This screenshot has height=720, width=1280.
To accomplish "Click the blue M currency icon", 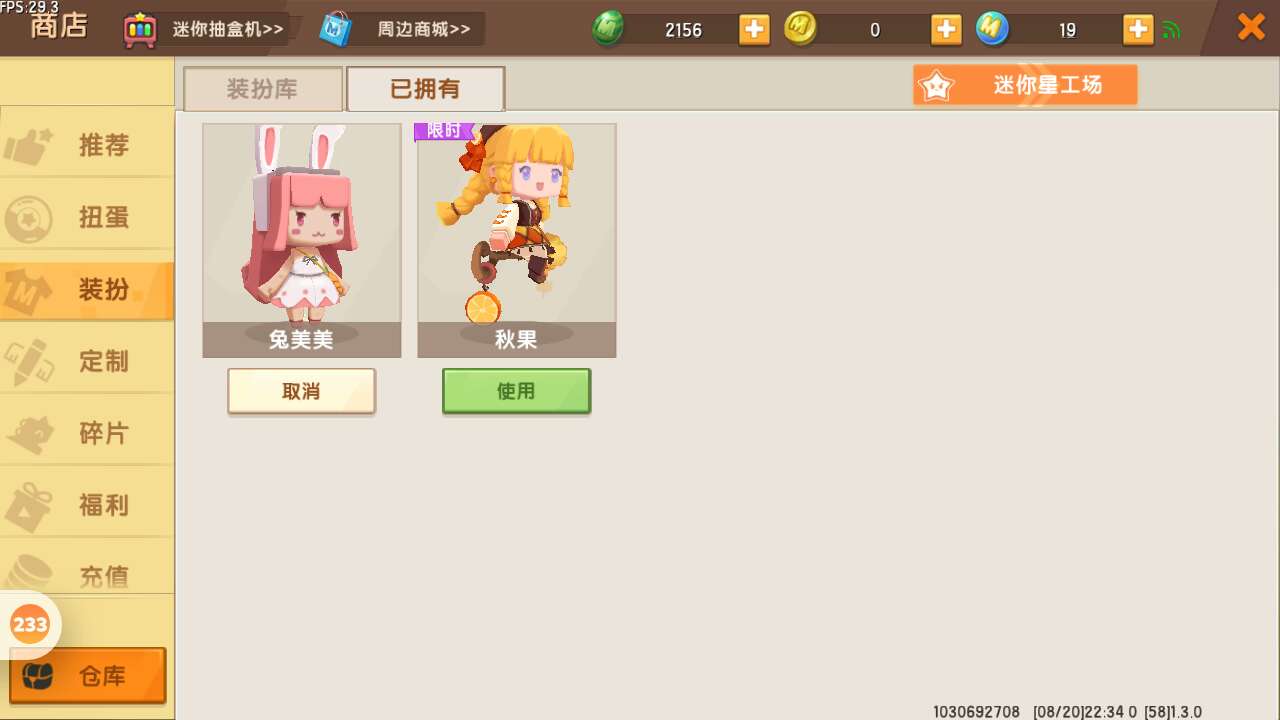I will (x=992, y=29).
